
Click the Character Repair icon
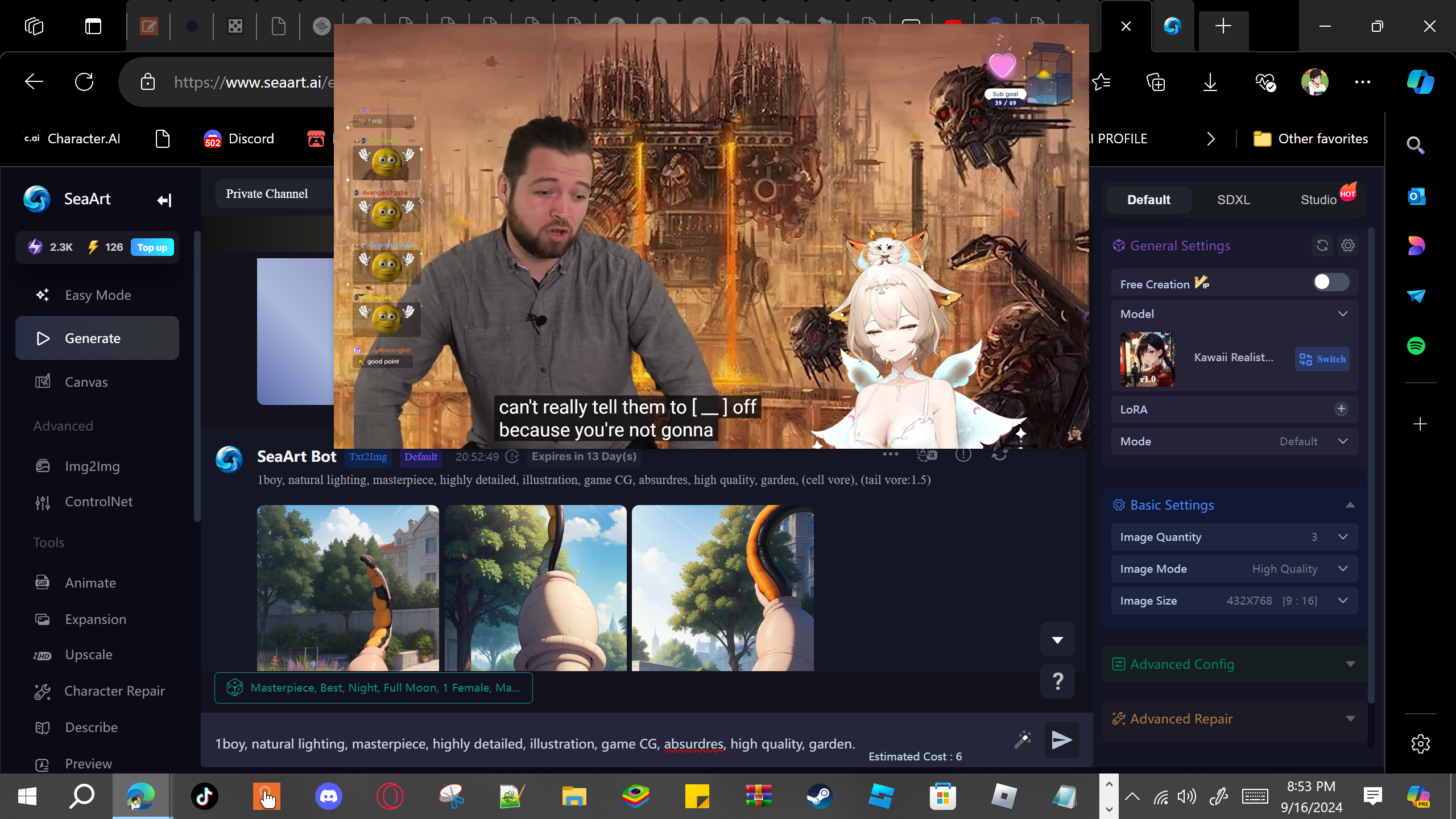pos(43,691)
